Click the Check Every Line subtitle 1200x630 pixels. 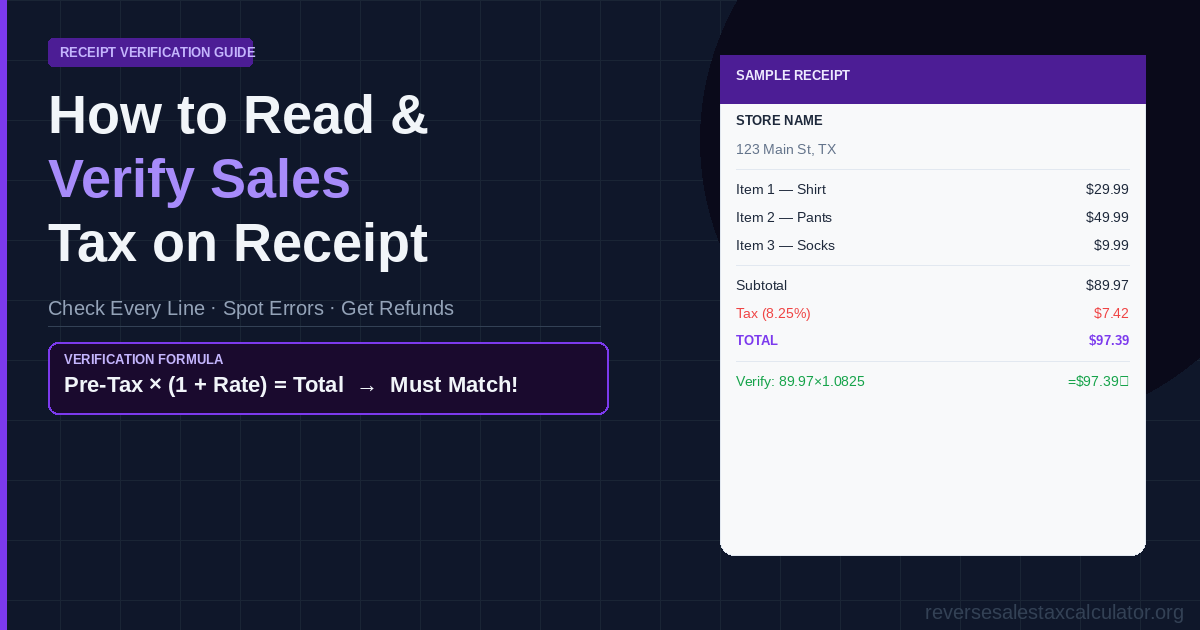(x=127, y=308)
